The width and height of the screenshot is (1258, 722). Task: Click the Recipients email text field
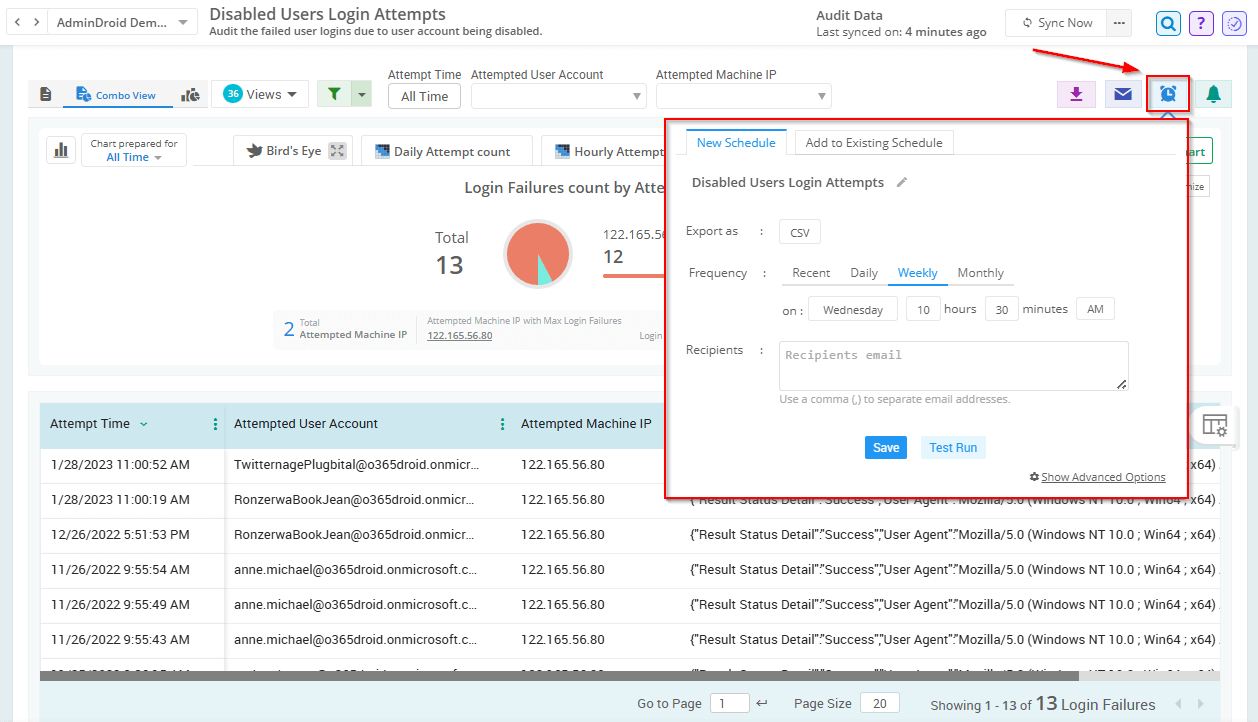[953, 365]
